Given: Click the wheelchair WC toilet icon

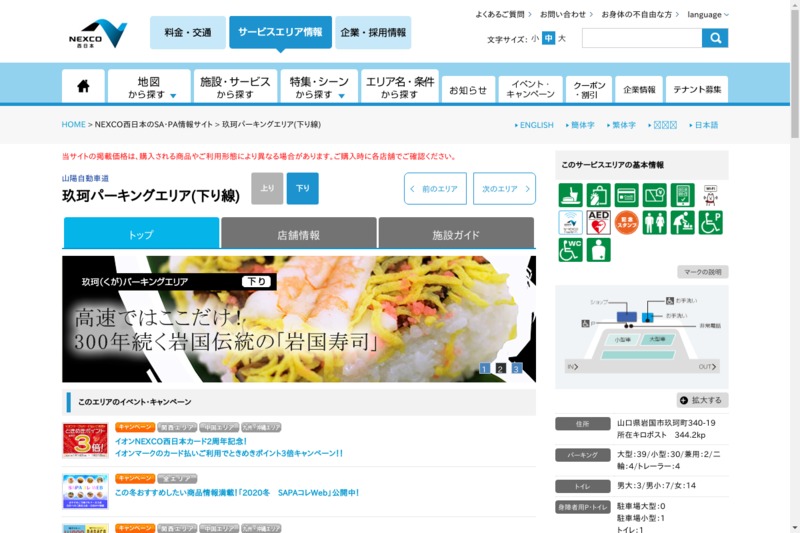Looking at the screenshot, I should coord(571,250).
